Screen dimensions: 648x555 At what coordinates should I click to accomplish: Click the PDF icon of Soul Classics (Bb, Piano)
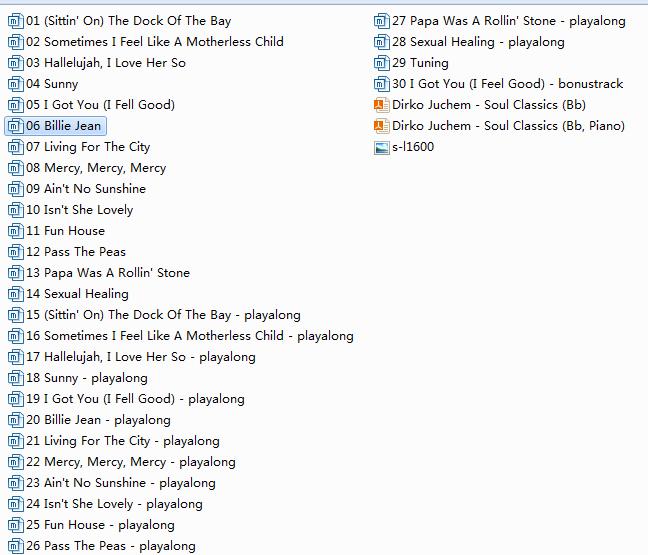381,126
